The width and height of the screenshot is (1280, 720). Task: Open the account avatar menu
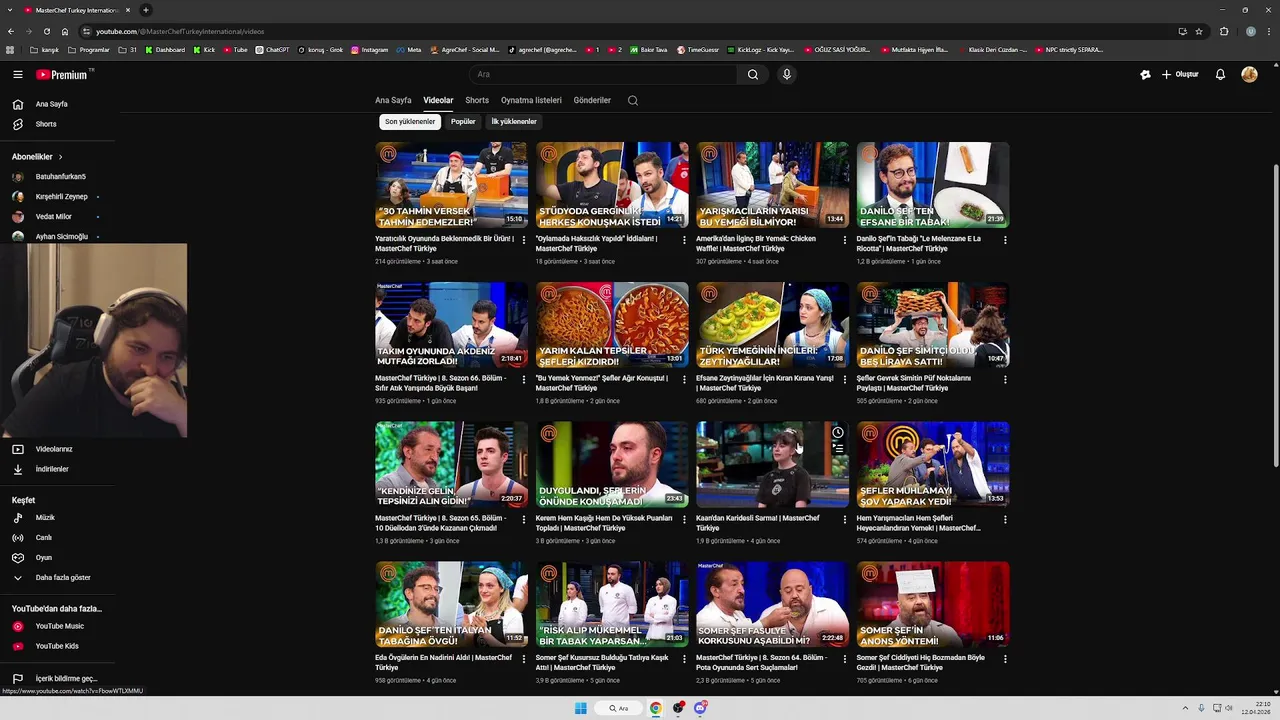pyautogui.click(x=1249, y=74)
